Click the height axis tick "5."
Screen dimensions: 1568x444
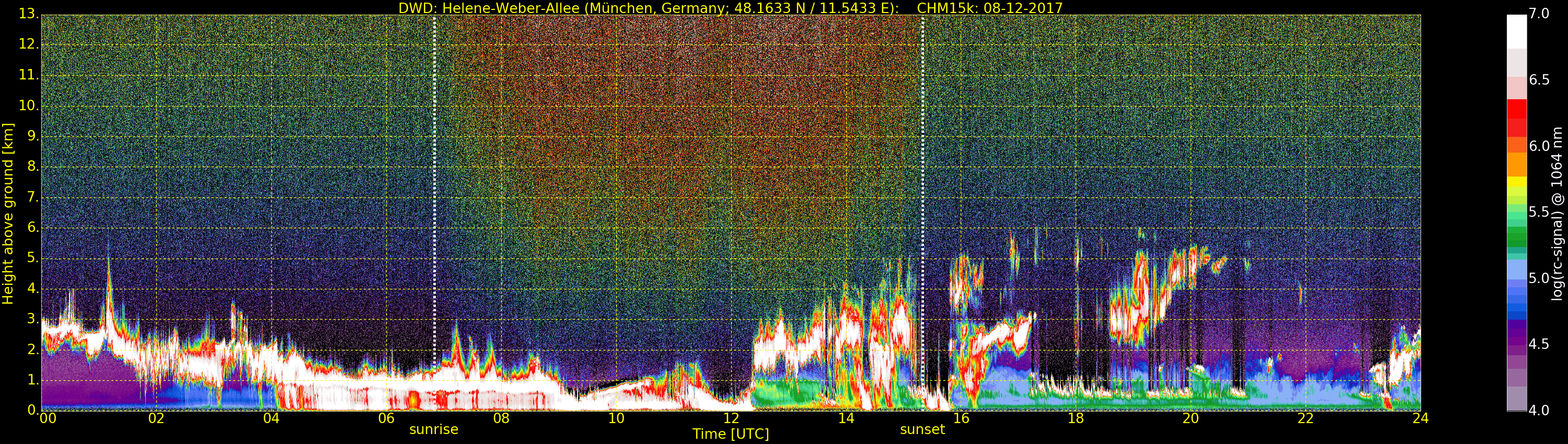point(33,259)
